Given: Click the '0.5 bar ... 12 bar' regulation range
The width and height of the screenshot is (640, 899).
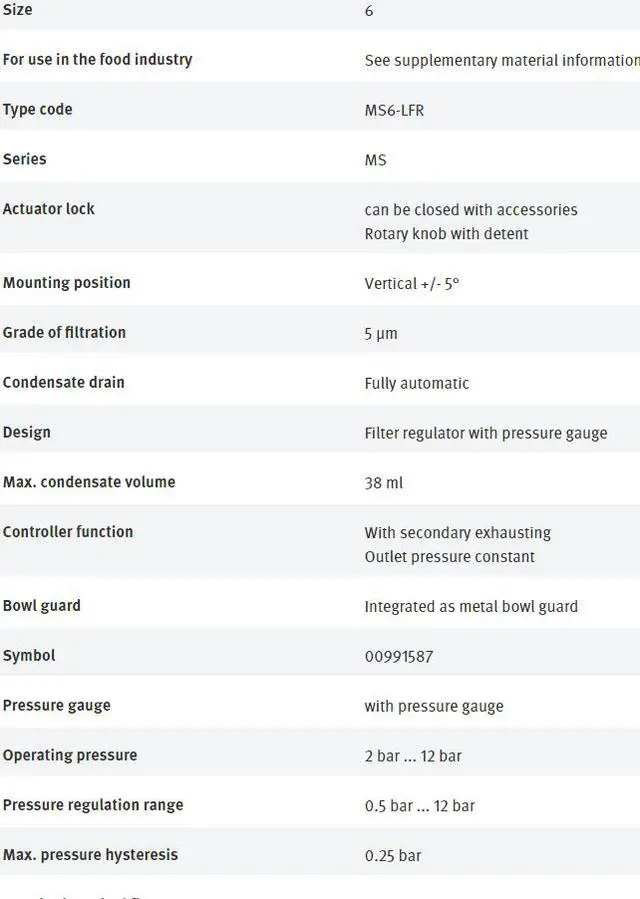Looking at the screenshot, I should tap(420, 806).
